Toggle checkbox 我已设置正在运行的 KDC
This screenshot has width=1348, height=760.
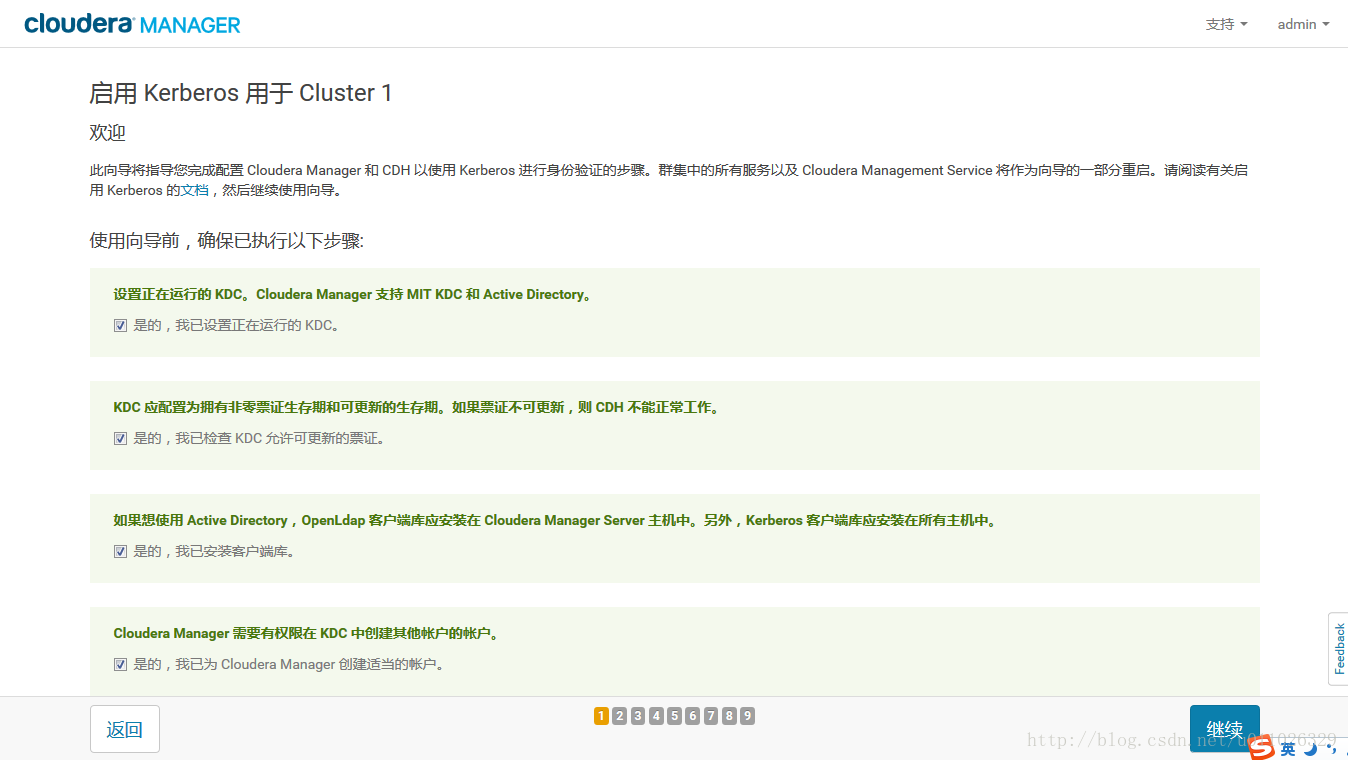(x=120, y=326)
